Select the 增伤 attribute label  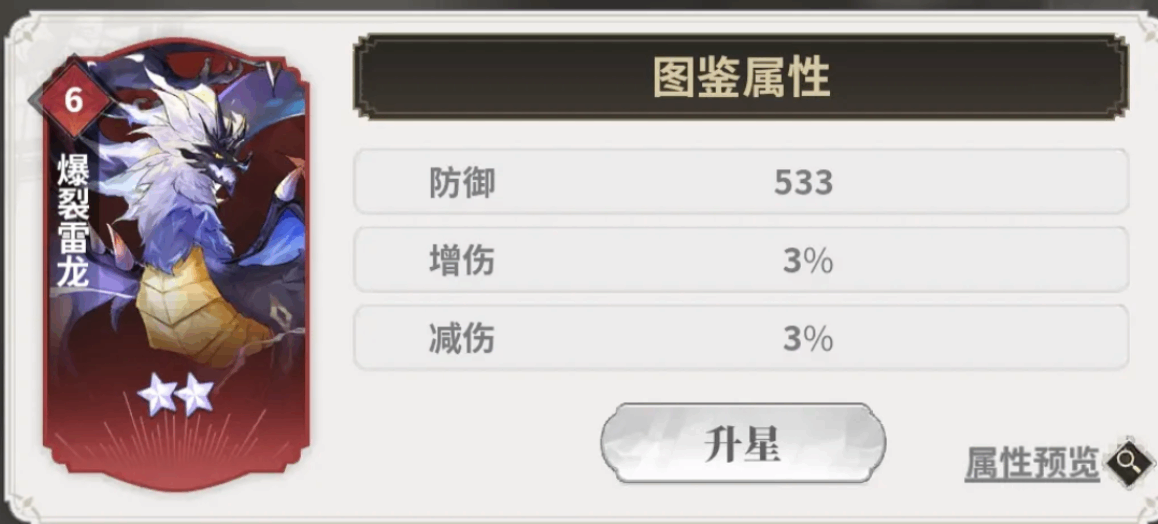(461, 261)
